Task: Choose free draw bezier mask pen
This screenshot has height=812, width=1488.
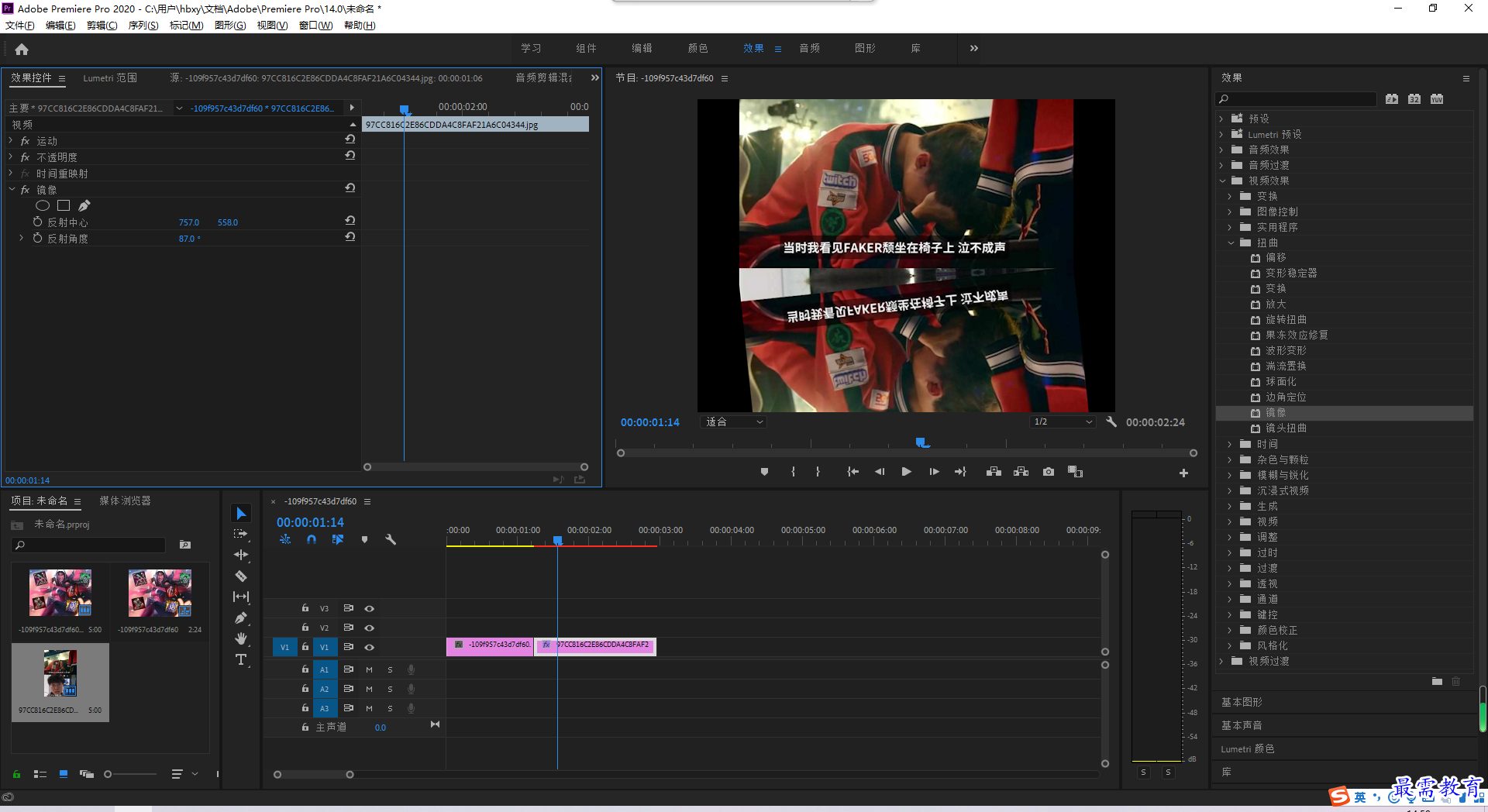Action: [84, 205]
